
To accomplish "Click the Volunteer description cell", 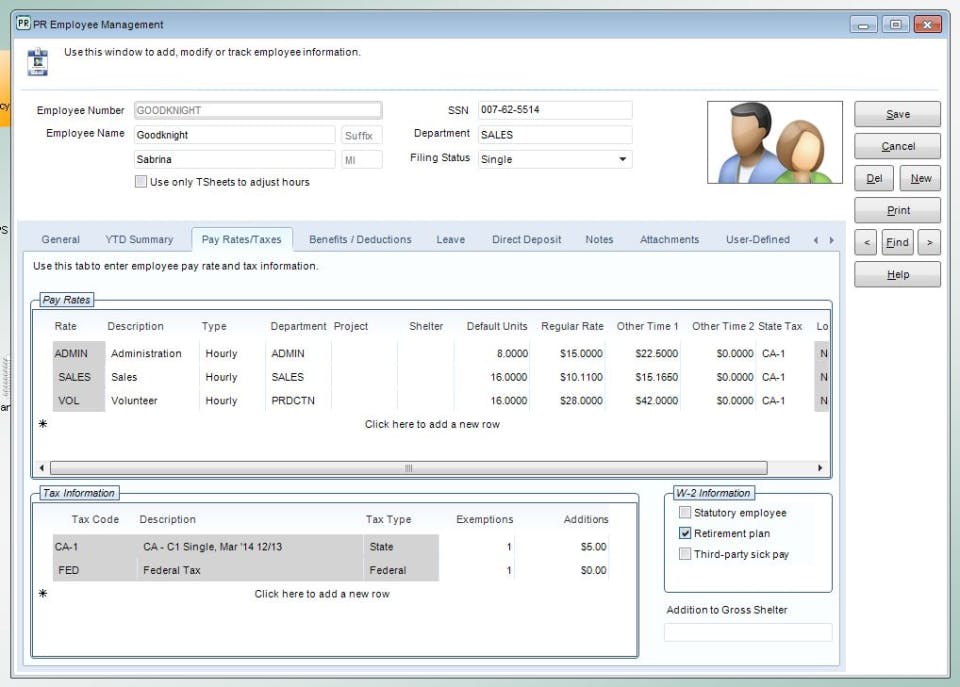I will pos(152,400).
